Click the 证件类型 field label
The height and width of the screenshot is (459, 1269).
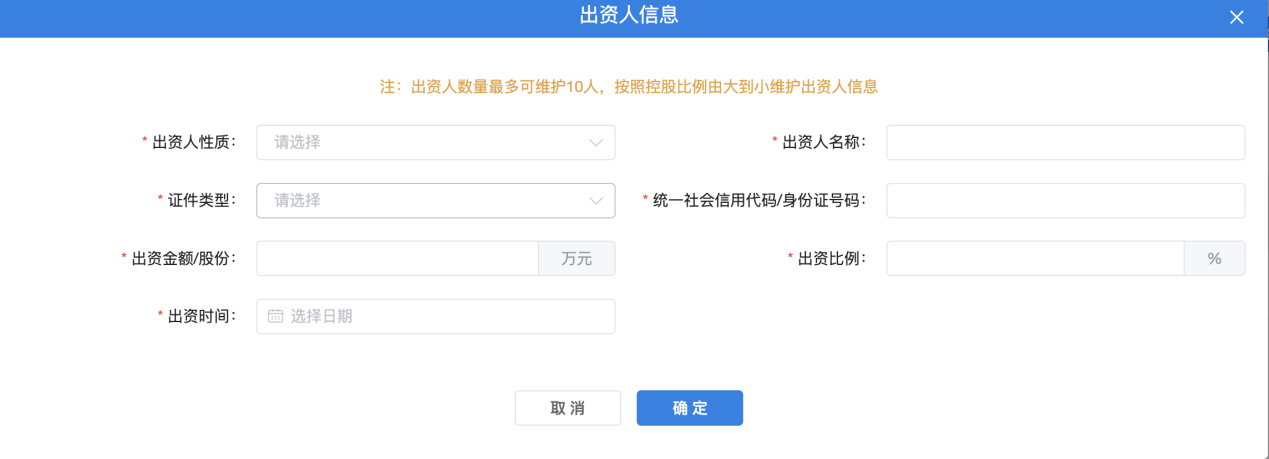(x=202, y=200)
